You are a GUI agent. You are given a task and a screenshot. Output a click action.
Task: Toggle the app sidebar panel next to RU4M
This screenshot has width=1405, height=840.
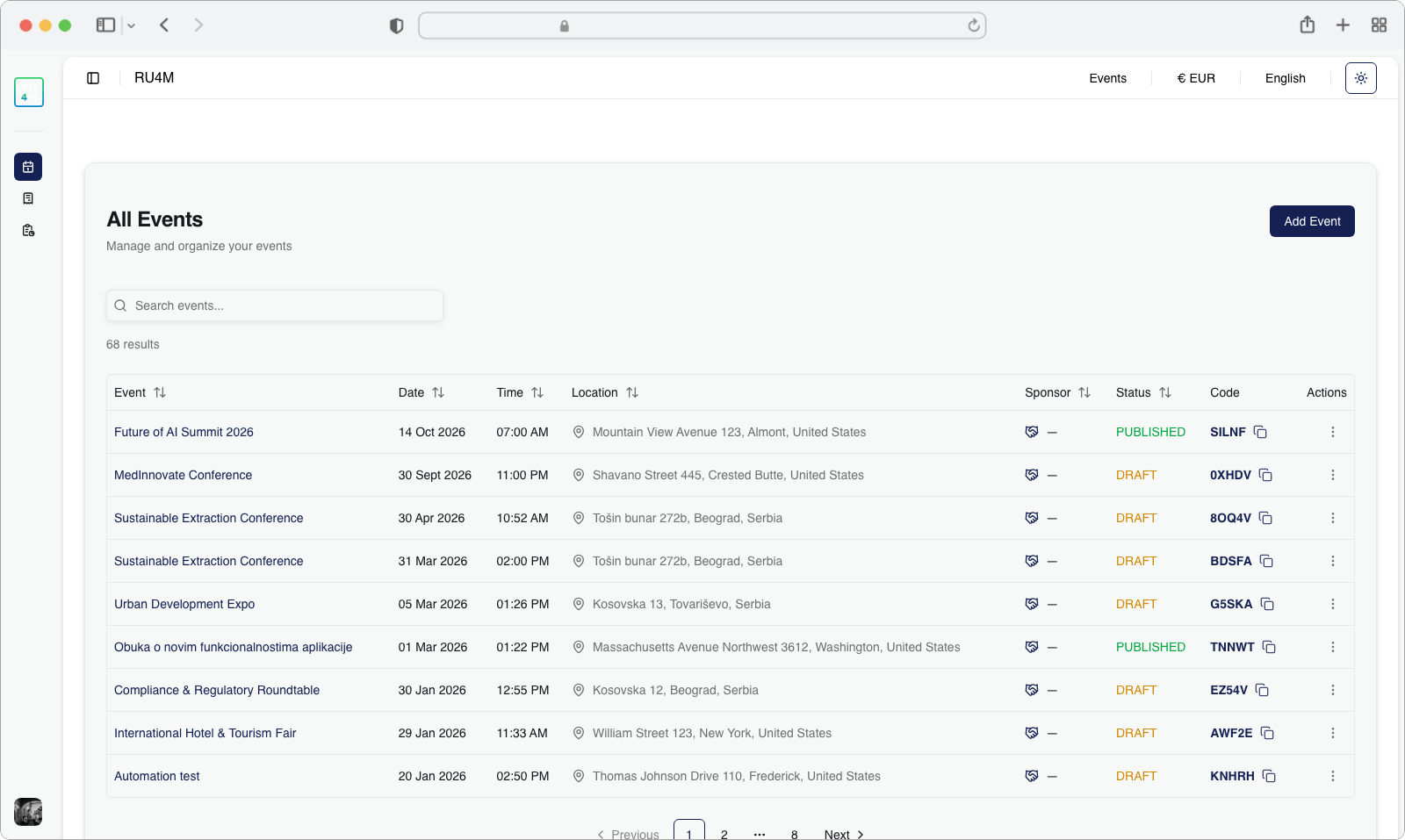[x=93, y=78]
